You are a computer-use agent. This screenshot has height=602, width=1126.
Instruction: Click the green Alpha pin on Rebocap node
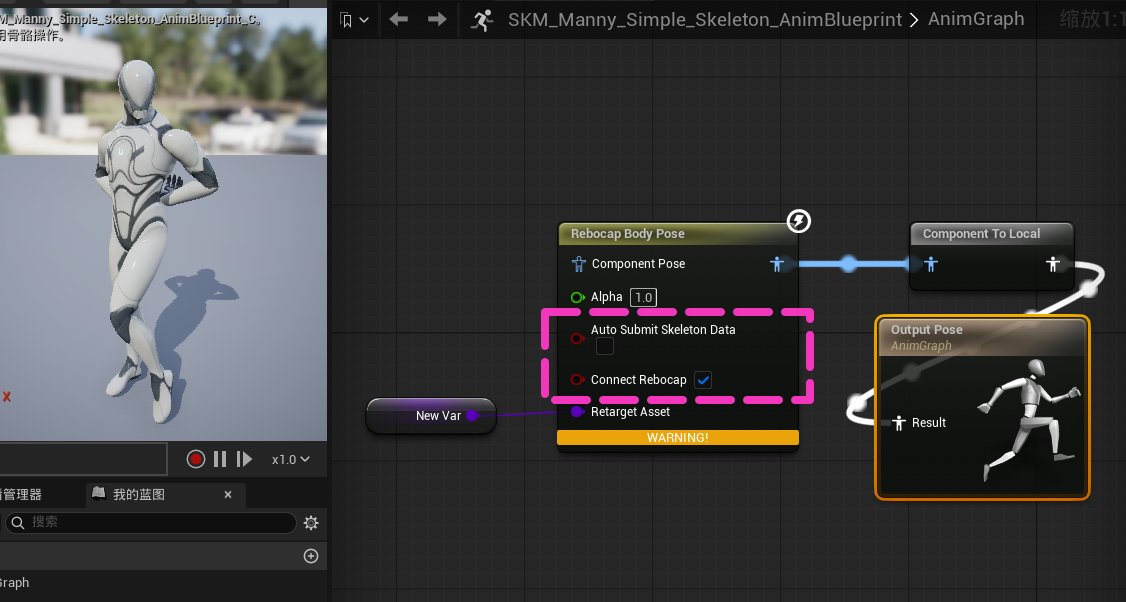577,297
